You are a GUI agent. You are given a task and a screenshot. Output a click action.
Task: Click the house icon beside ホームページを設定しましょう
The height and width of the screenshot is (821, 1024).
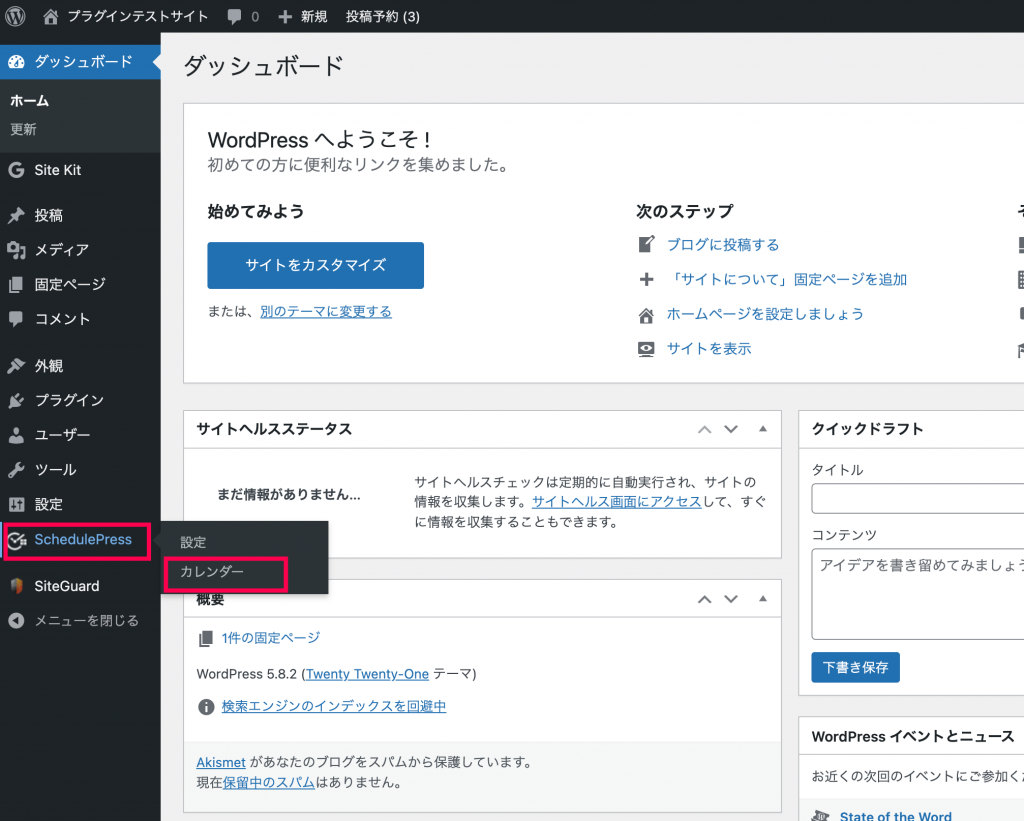pos(646,315)
